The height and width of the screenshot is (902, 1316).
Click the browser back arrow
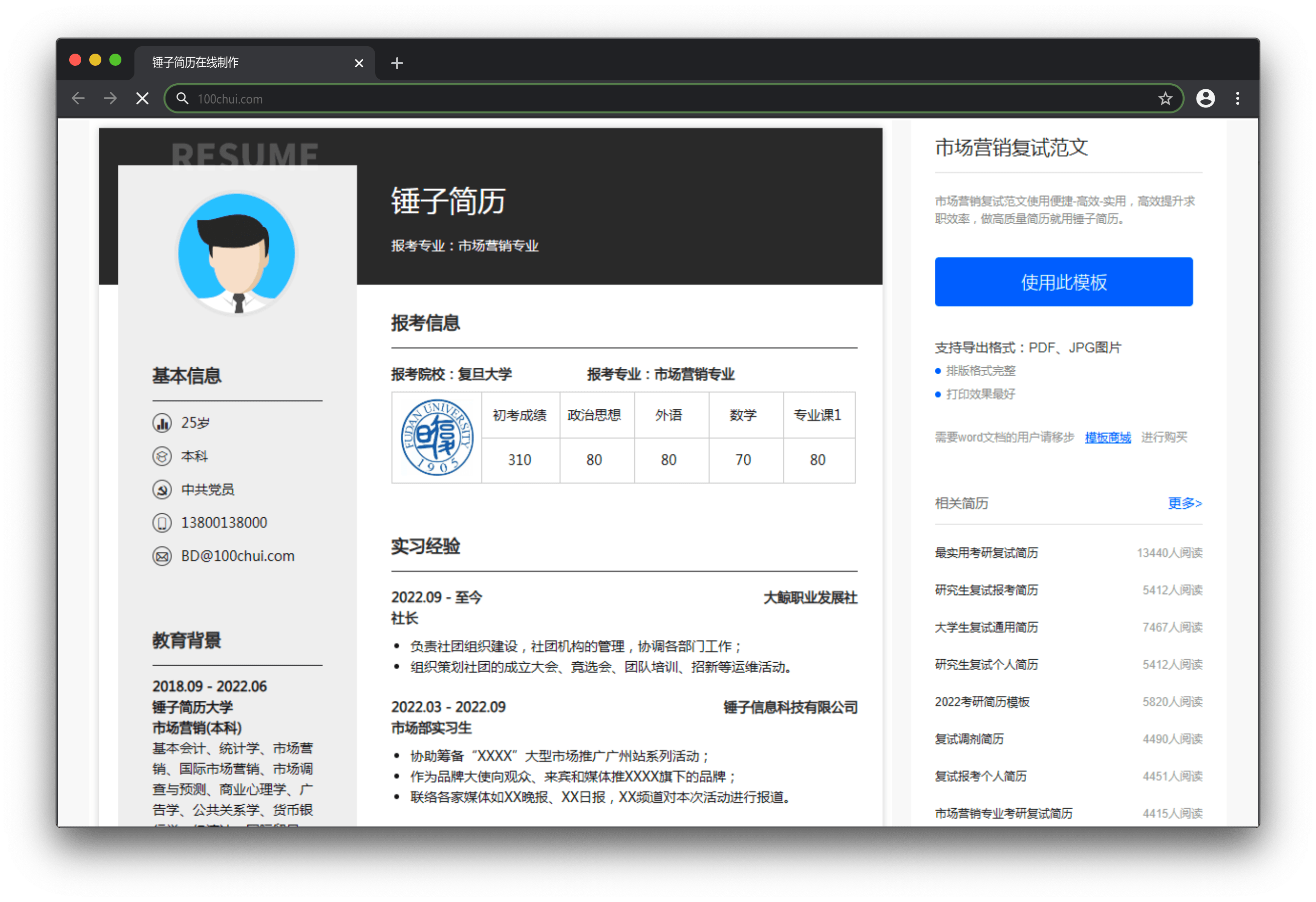78,99
